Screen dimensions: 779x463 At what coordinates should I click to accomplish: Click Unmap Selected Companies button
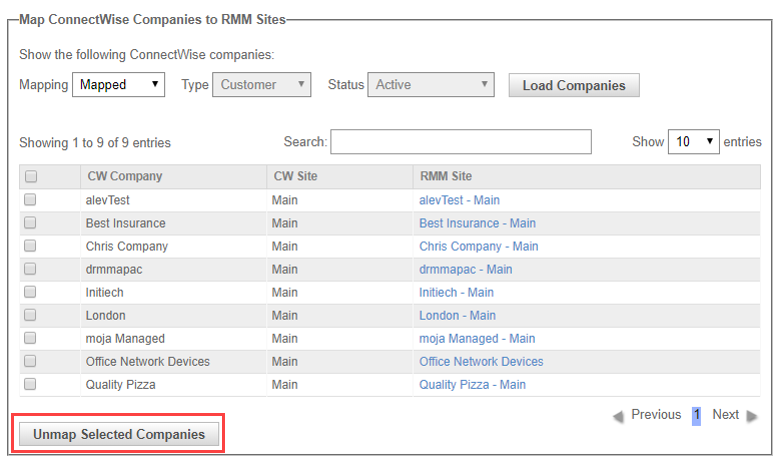(119, 434)
